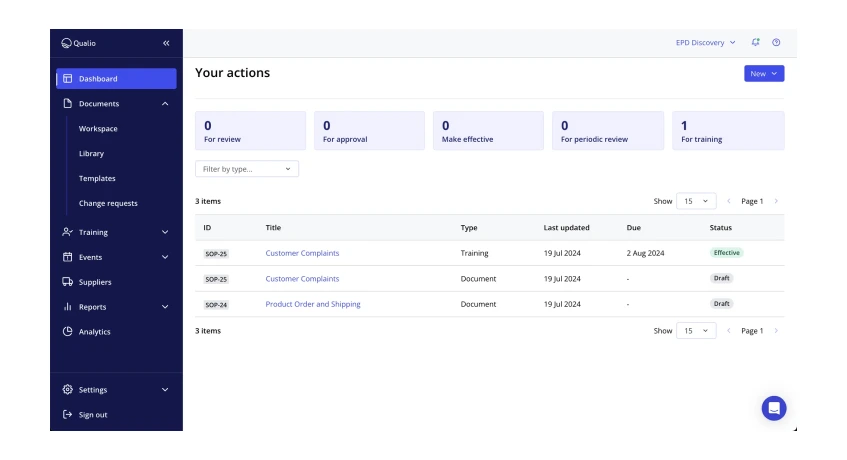
Task: Open Workspace under Documents
Action: (x=98, y=128)
